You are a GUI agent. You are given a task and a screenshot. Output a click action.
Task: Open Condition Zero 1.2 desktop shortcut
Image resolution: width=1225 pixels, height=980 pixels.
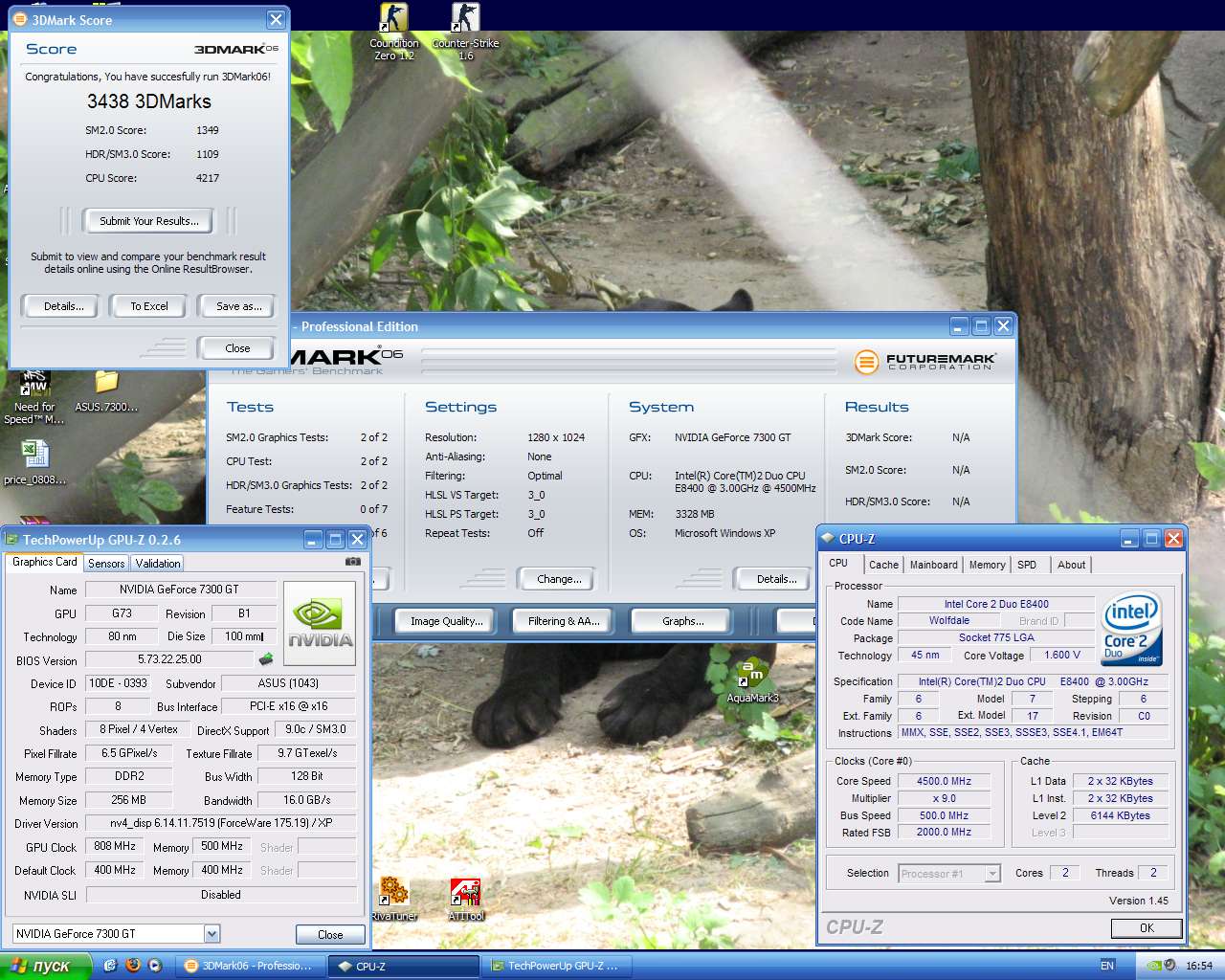393,32
